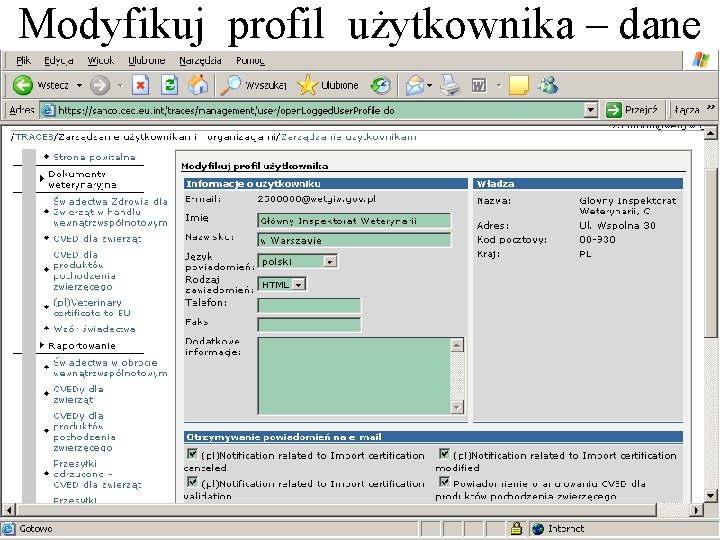Click the Nazwisko input field

coord(354,240)
